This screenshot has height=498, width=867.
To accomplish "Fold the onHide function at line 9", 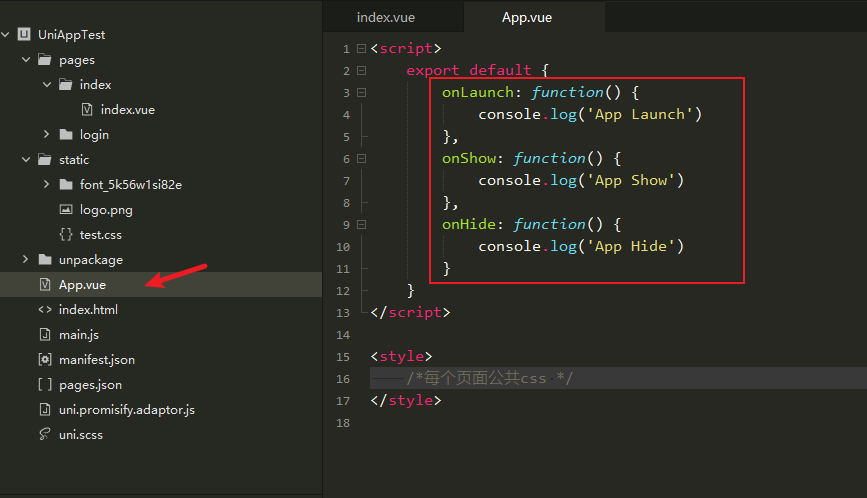I will 361,224.
